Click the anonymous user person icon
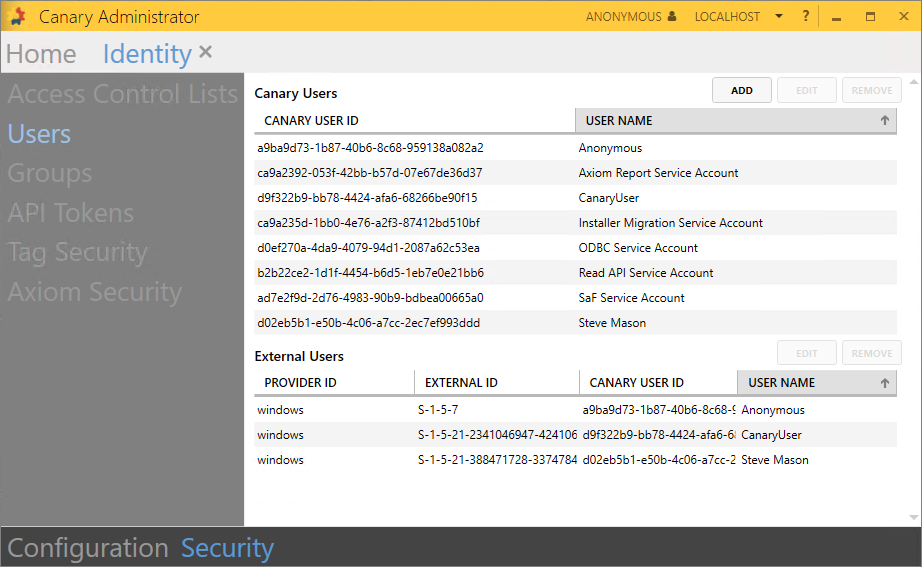 [672, 16]
